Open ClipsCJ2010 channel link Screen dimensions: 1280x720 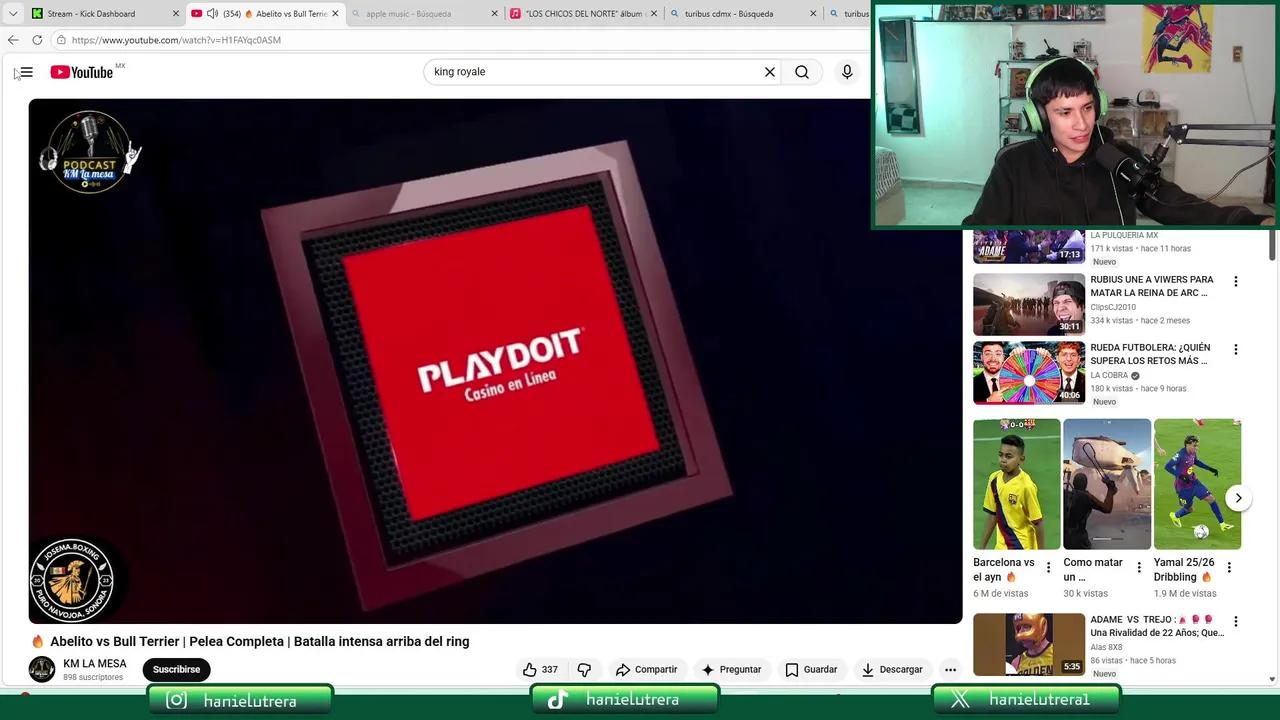click(x=1113, y=307)
